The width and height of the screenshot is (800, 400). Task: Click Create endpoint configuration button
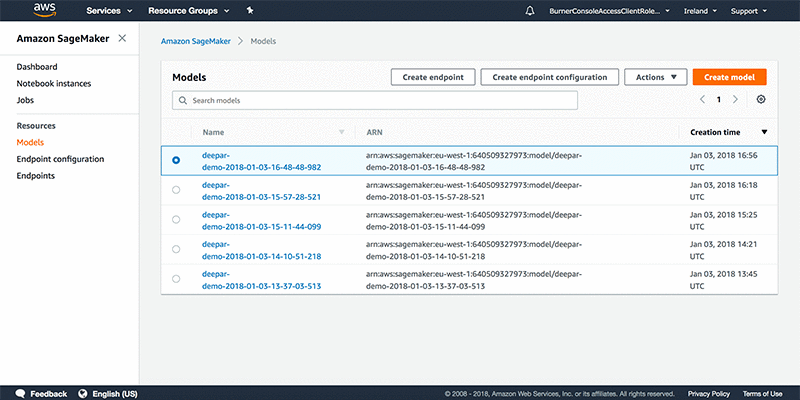(549, 77)
